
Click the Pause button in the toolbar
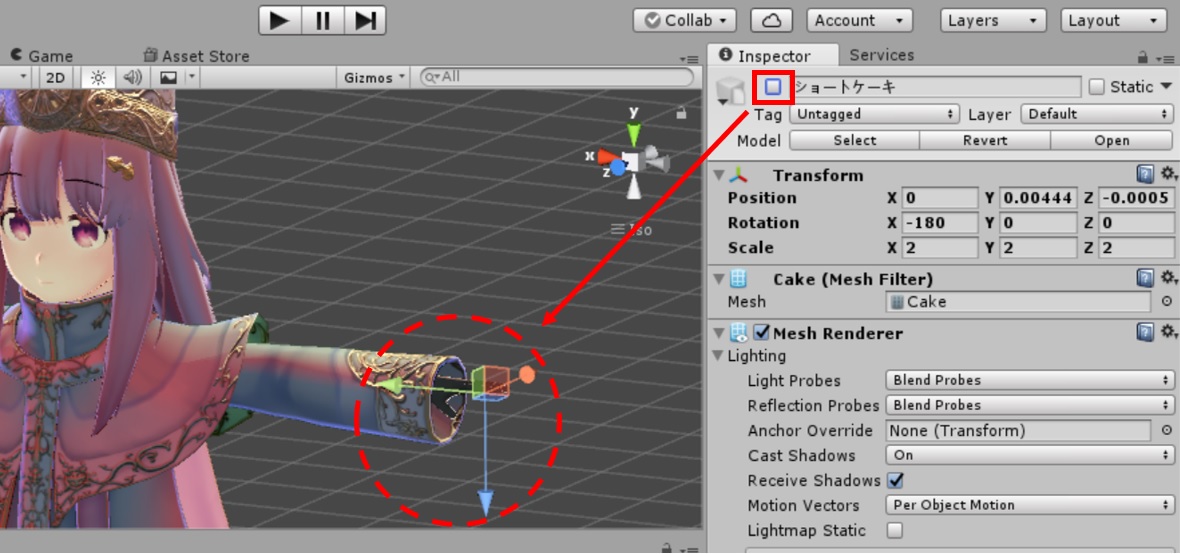(x=322, y=20)
